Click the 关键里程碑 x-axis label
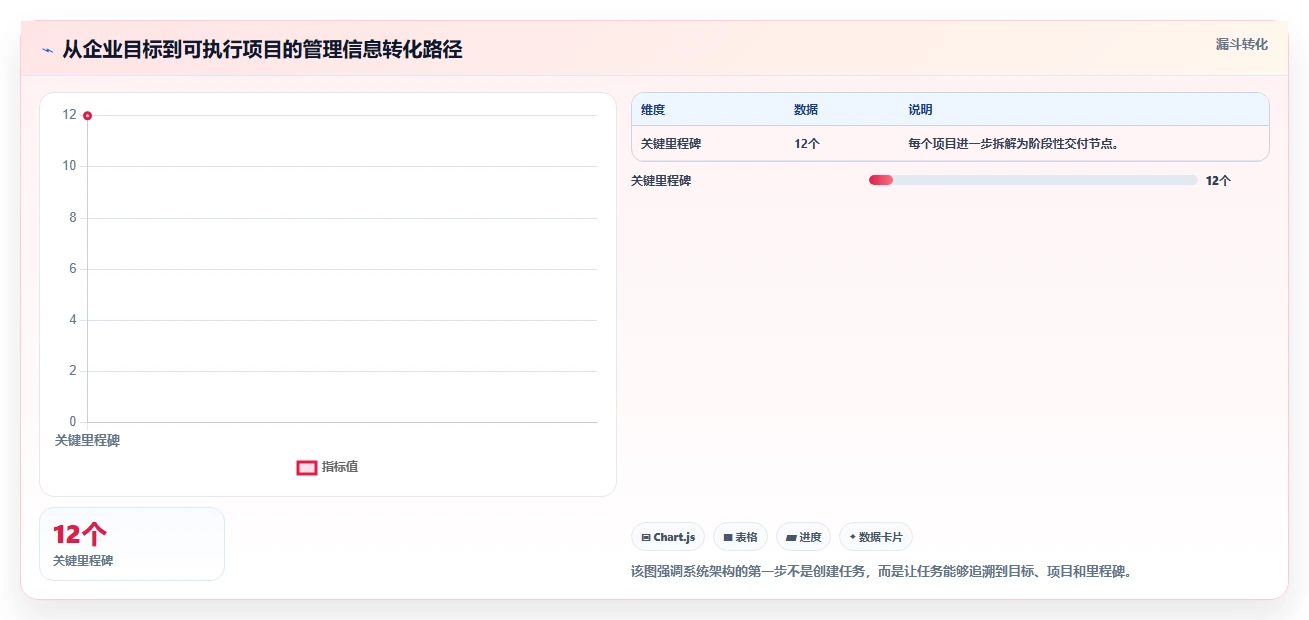The width and height of the screenshot is (1309, 620). click(x=87, y=440)
